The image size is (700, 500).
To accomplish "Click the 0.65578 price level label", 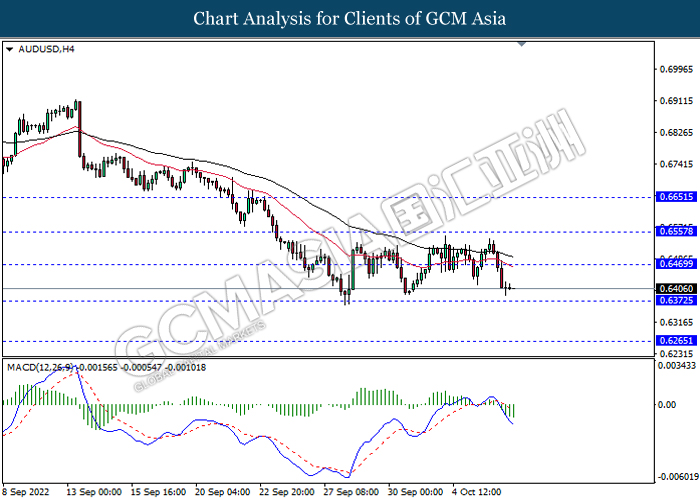I will click(x=676, y=231).
